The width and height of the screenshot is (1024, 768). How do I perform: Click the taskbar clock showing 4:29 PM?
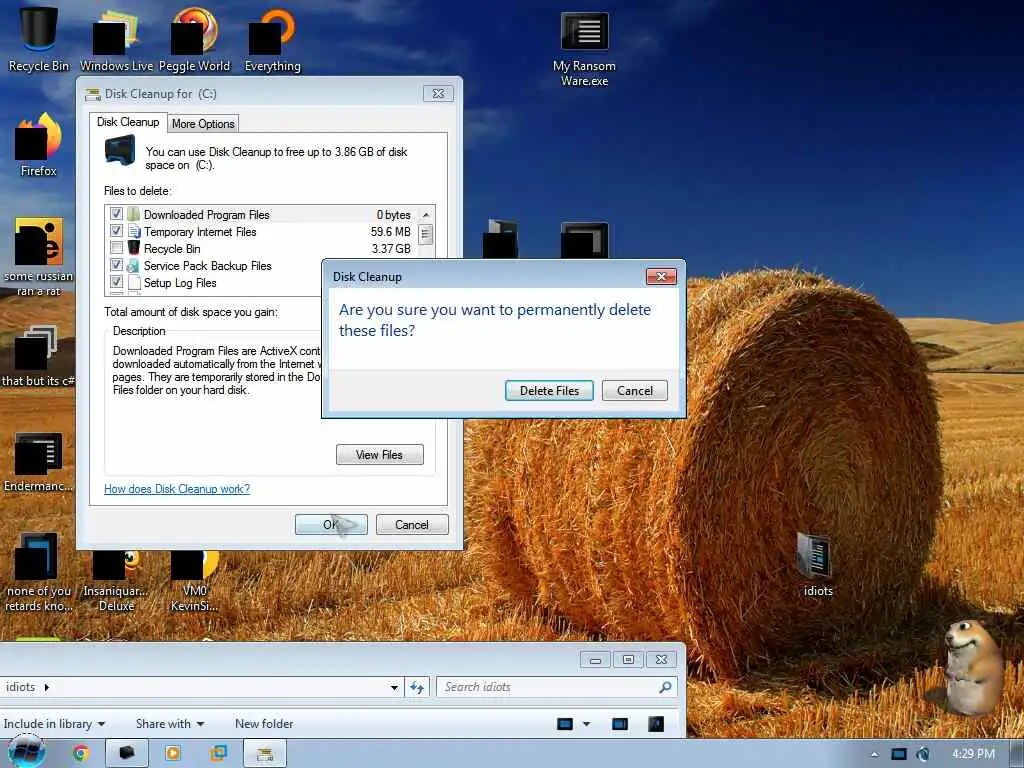973,754
